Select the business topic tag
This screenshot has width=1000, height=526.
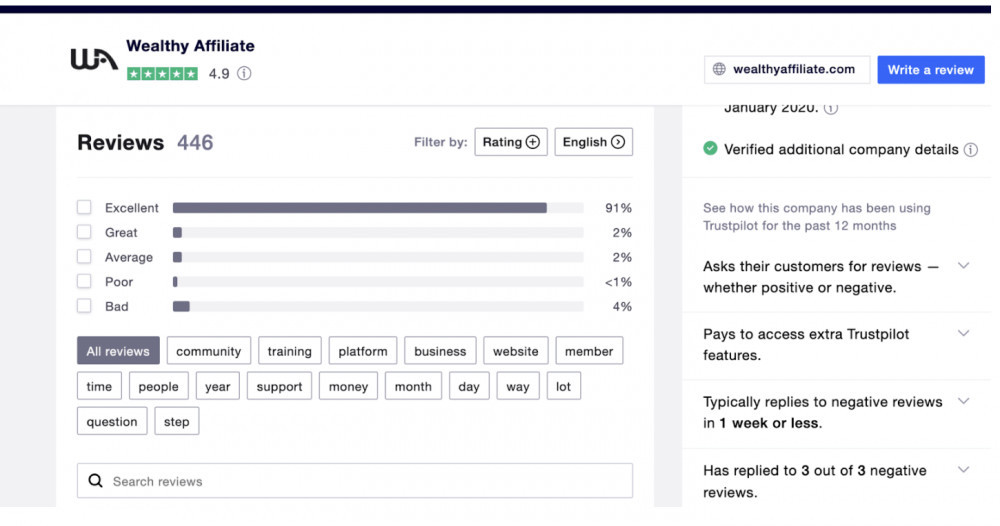(440, 351)
